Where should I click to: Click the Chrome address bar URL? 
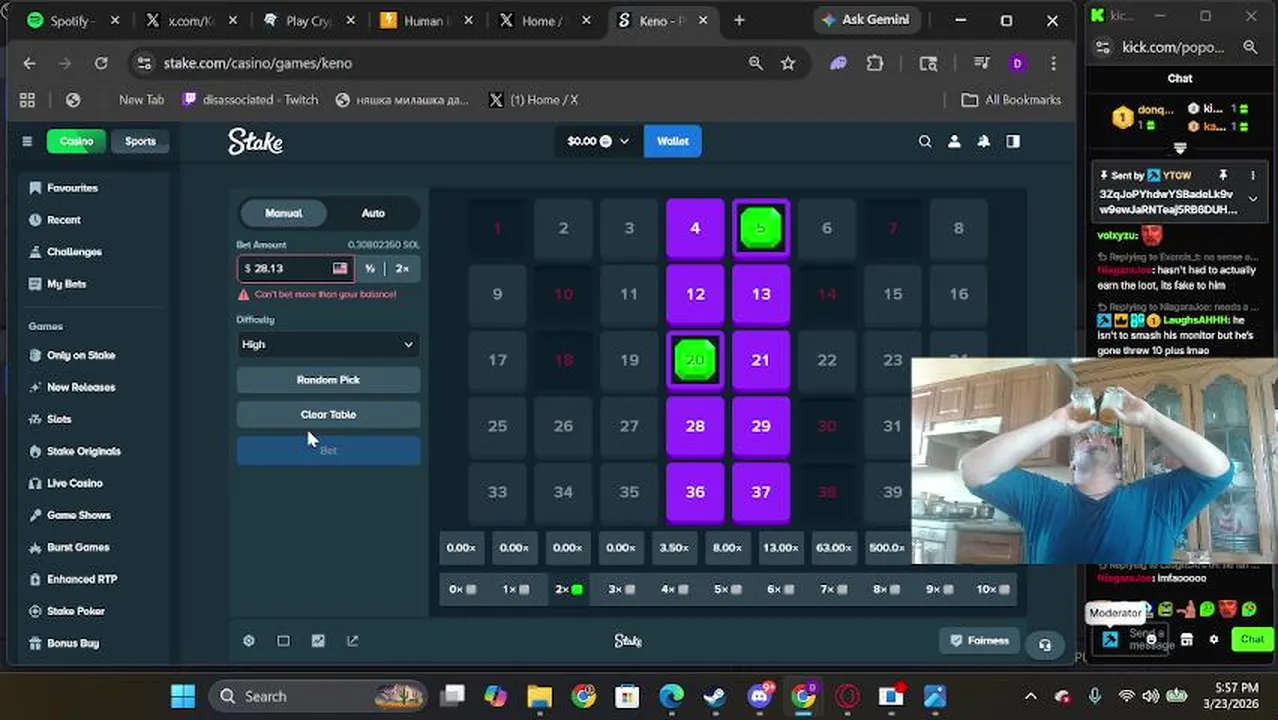pos(258,63)
